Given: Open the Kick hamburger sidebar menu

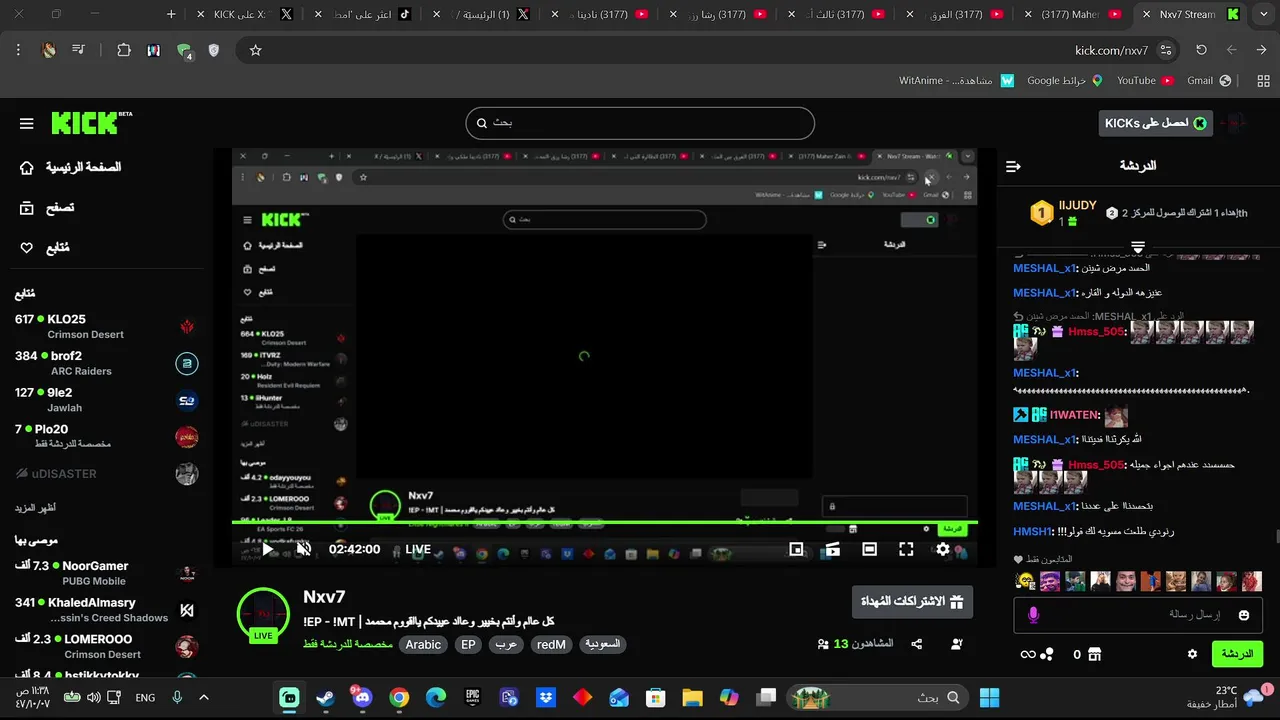Looking at the screenshot, I should [x=27, y=124].
